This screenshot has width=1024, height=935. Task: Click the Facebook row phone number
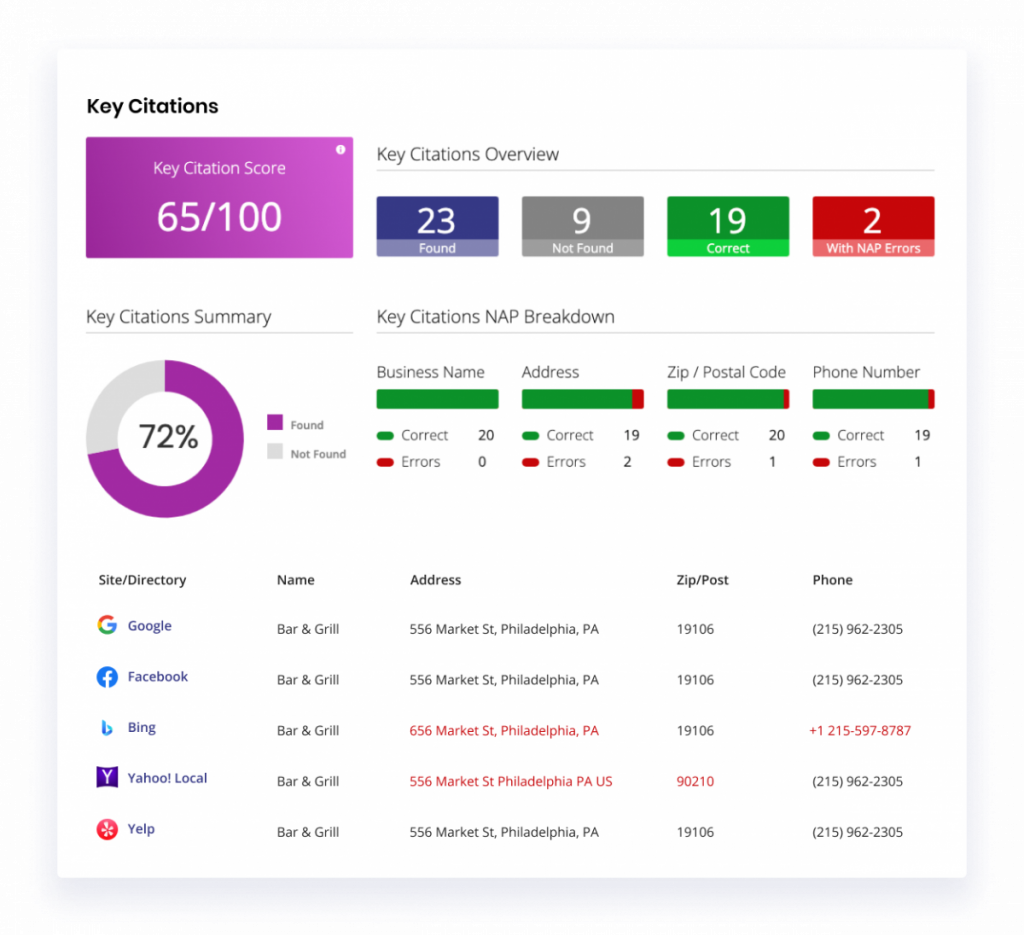(857, 680)
